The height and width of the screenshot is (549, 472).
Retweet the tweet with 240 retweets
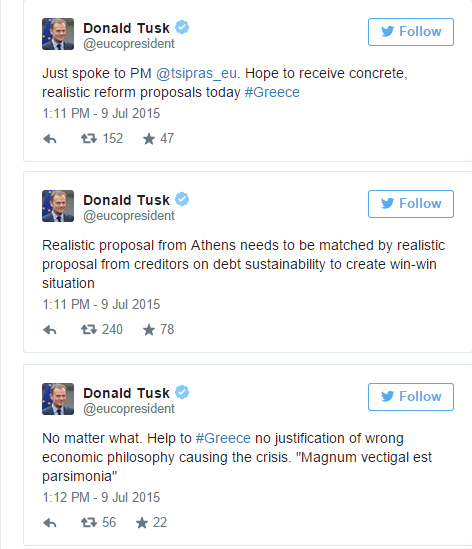click(x=89, y=330)
